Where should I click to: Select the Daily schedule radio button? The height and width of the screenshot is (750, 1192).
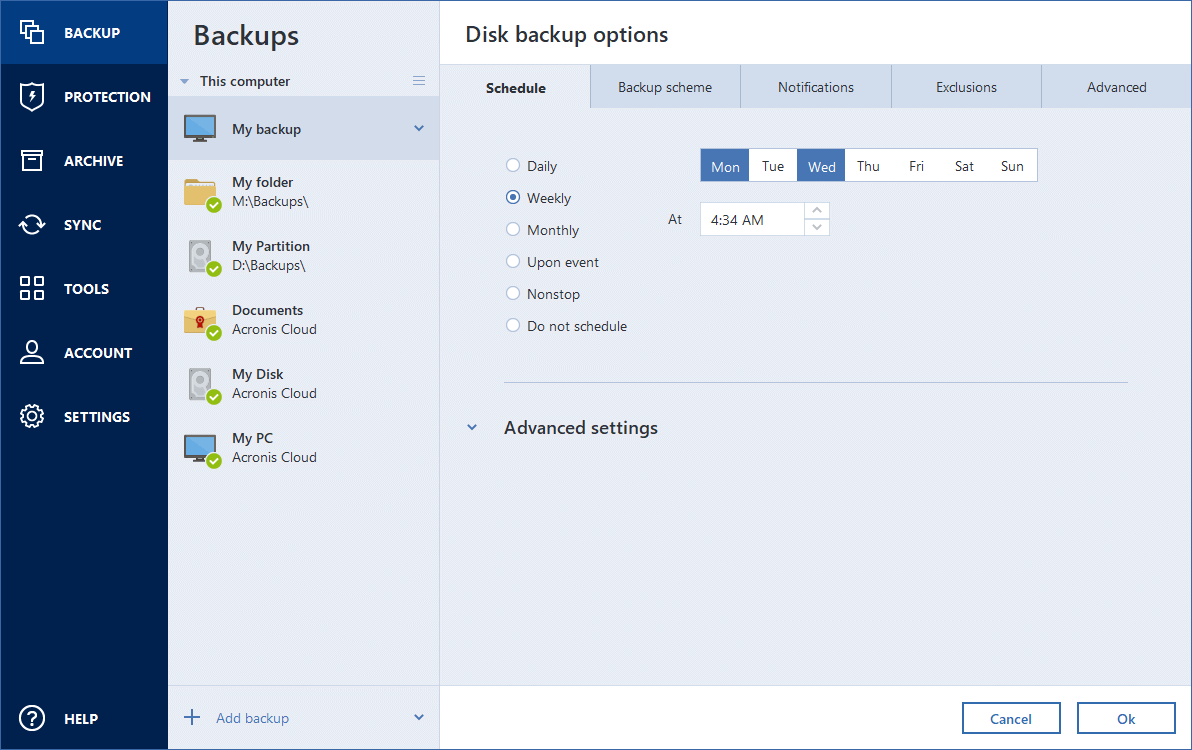coord(513,166)
